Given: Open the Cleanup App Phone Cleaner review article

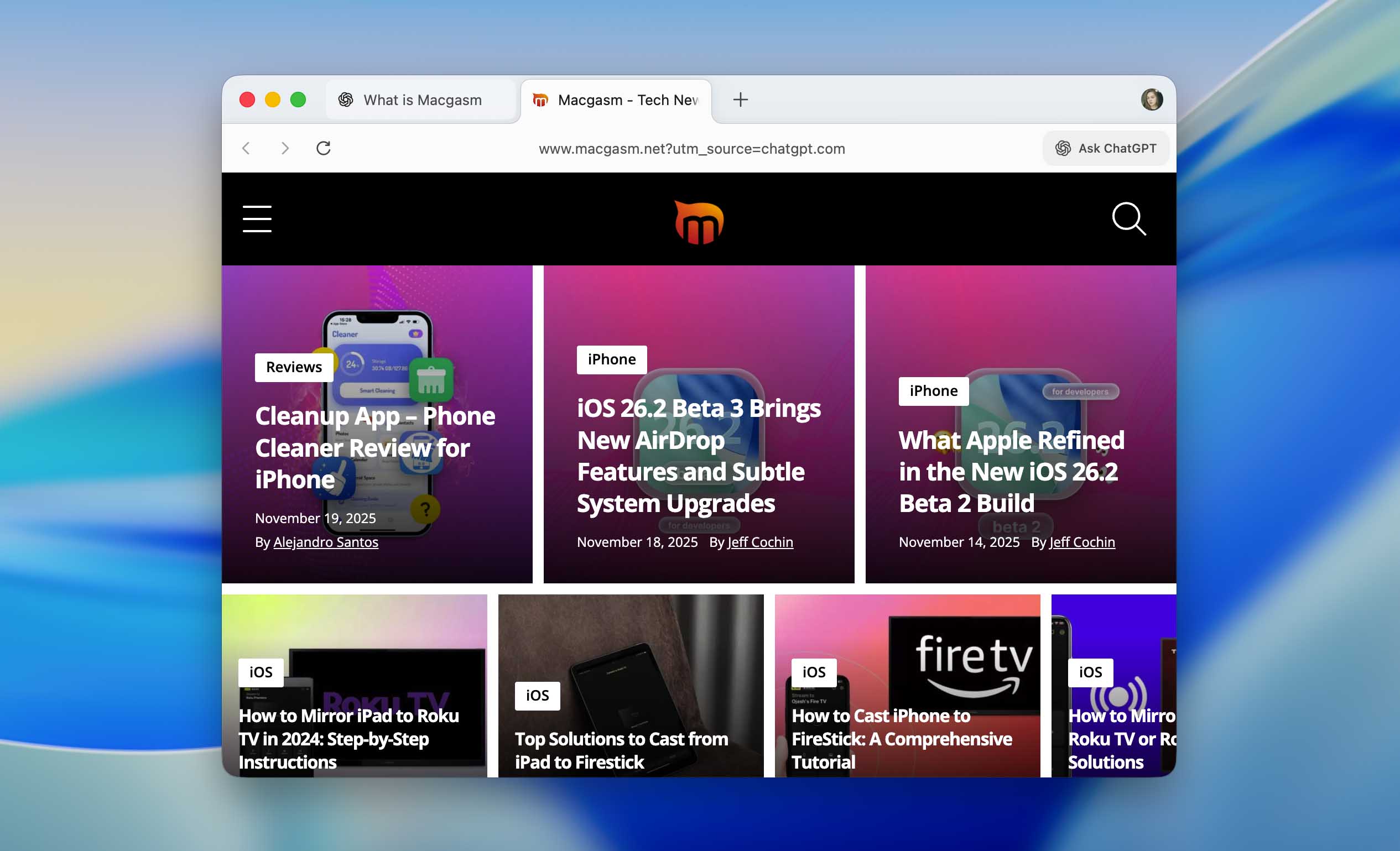Looking at the screenshot, I should (375, 448).
